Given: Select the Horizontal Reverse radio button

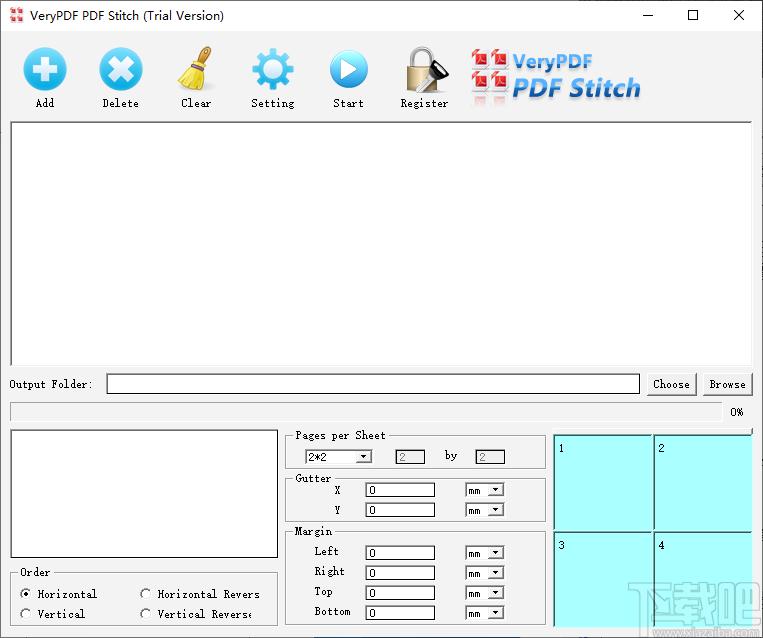Looking at the screenshot, I should pos(145,593).
